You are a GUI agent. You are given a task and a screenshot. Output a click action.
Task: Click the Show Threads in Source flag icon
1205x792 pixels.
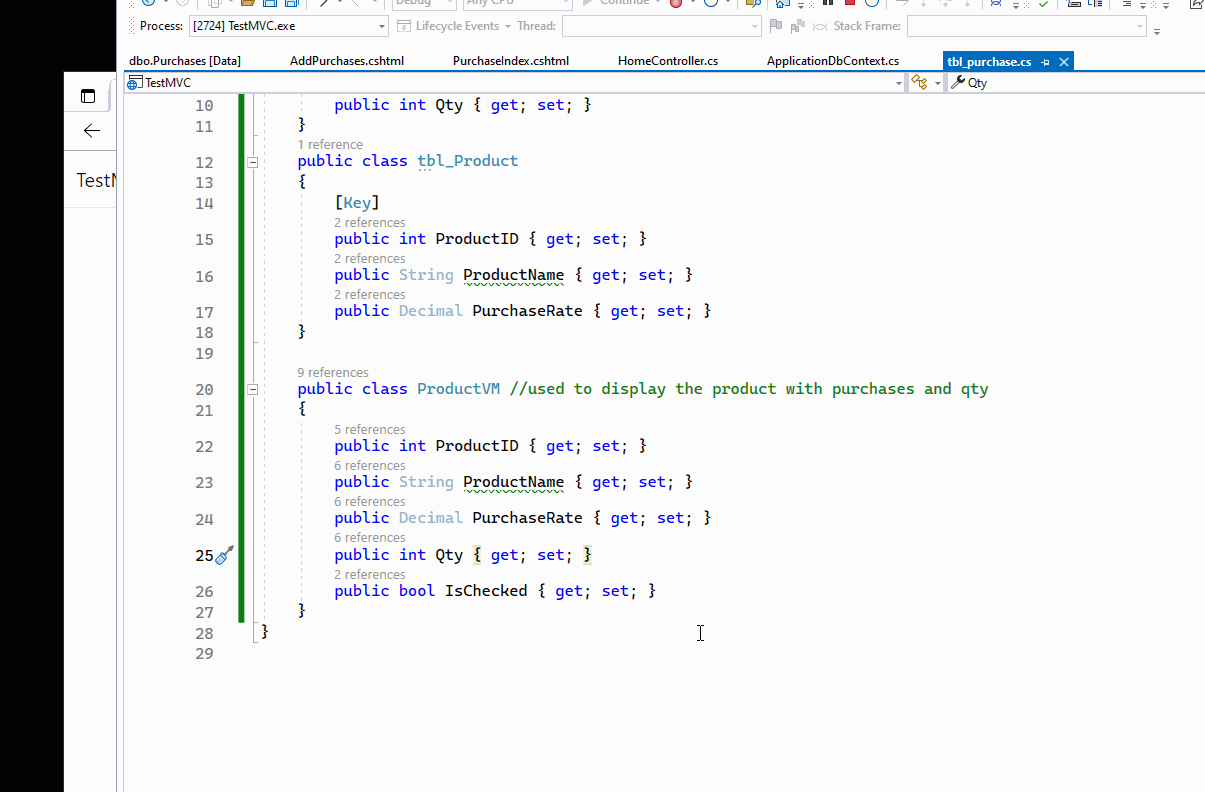click(x=775, y=26)
